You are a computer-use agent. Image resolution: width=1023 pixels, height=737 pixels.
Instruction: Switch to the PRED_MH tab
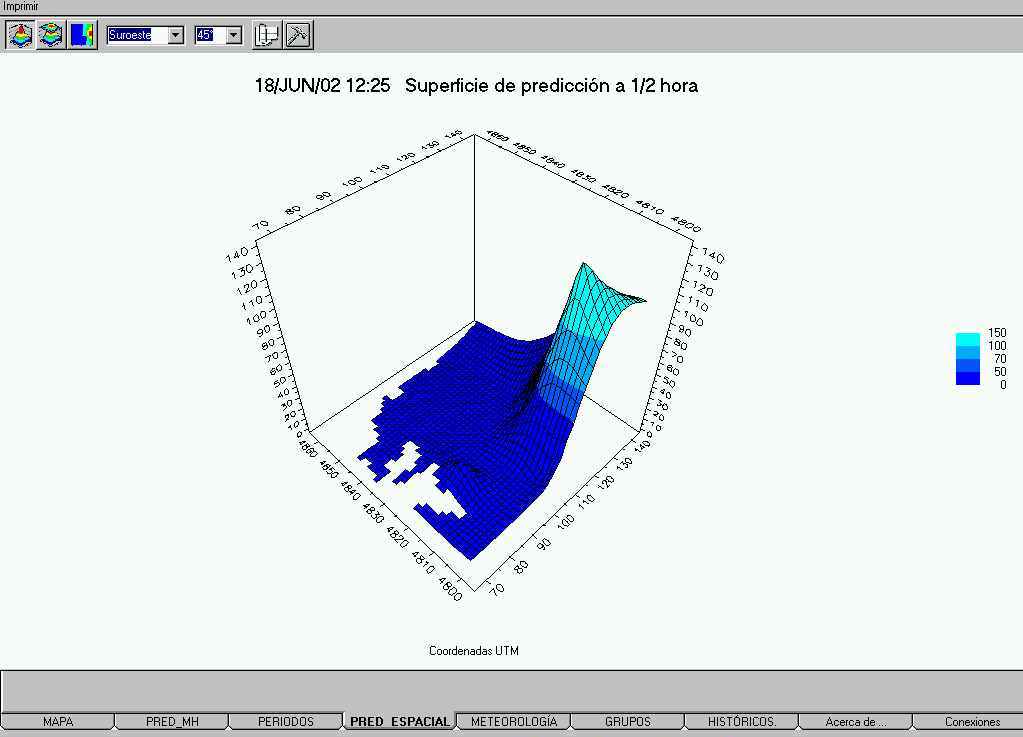coord(172,721)
